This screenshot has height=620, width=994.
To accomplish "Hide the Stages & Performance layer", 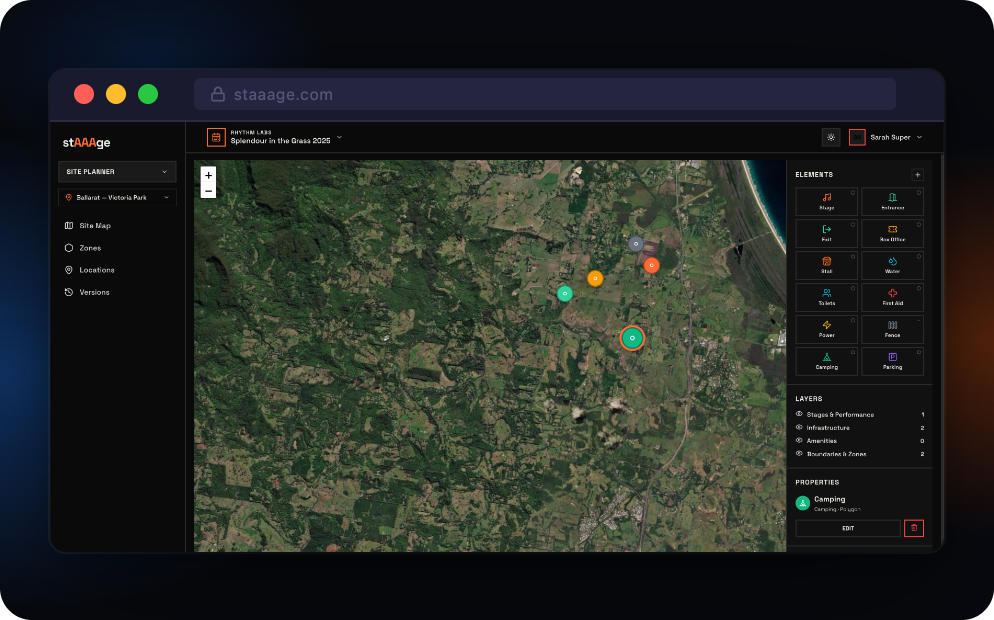I will (799, 414).
